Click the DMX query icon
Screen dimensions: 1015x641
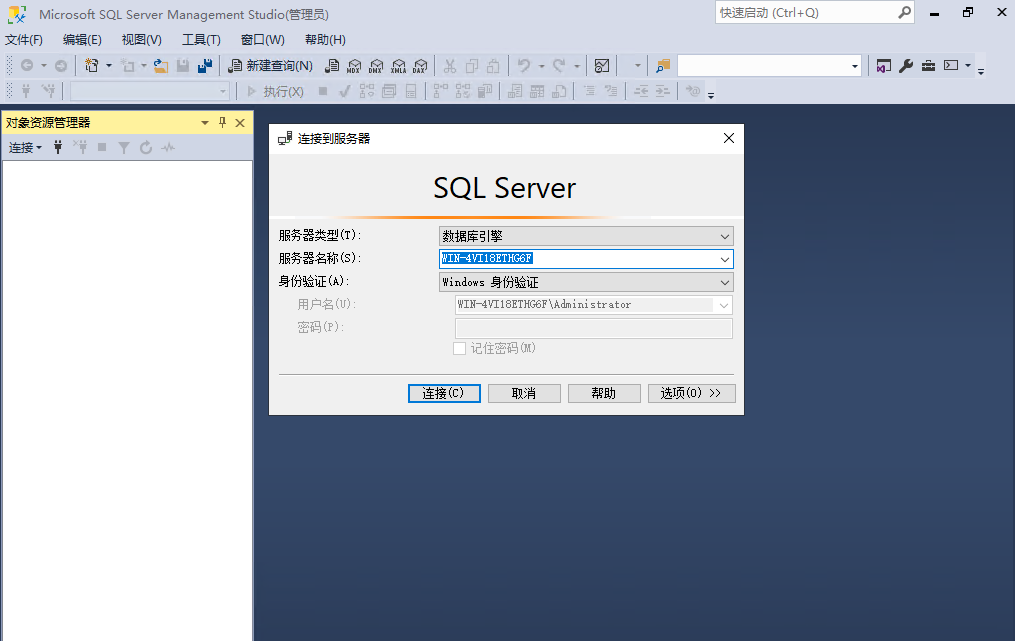(376, 65)
